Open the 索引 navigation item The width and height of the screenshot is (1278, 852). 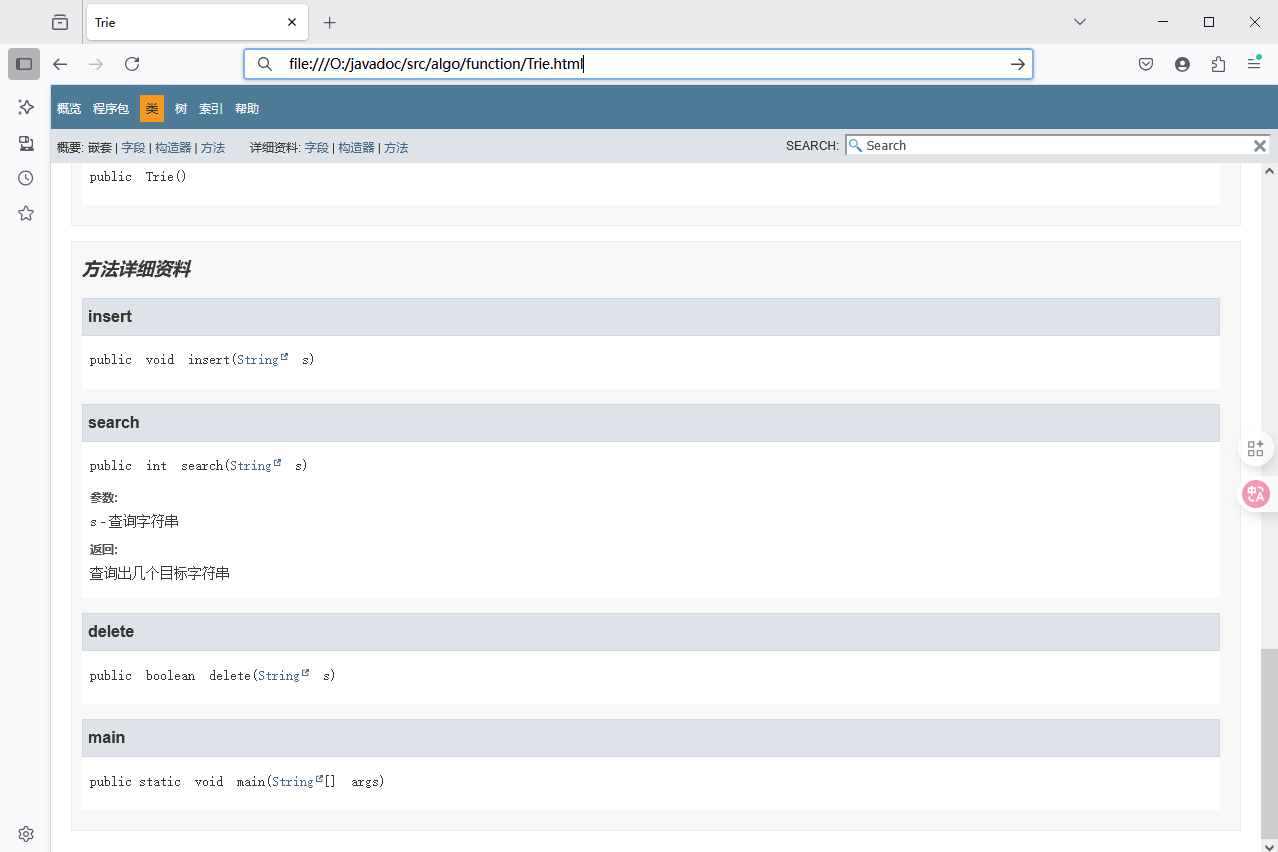click(x=211, y=108)
